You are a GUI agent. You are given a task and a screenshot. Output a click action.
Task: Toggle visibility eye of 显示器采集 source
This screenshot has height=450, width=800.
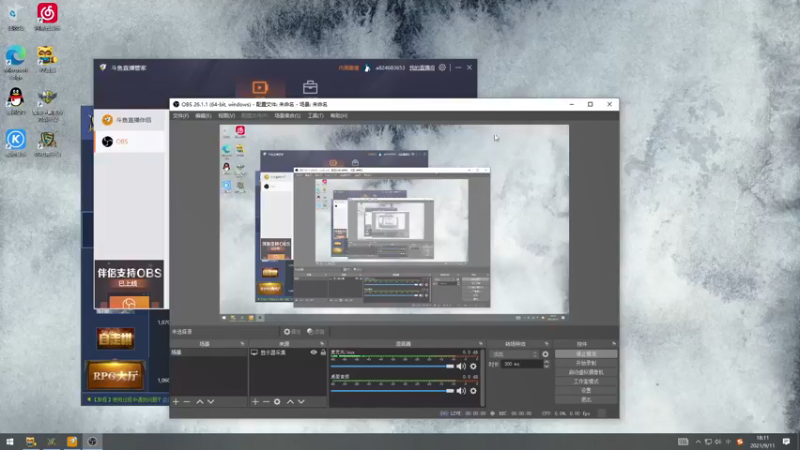coord(314,353)
